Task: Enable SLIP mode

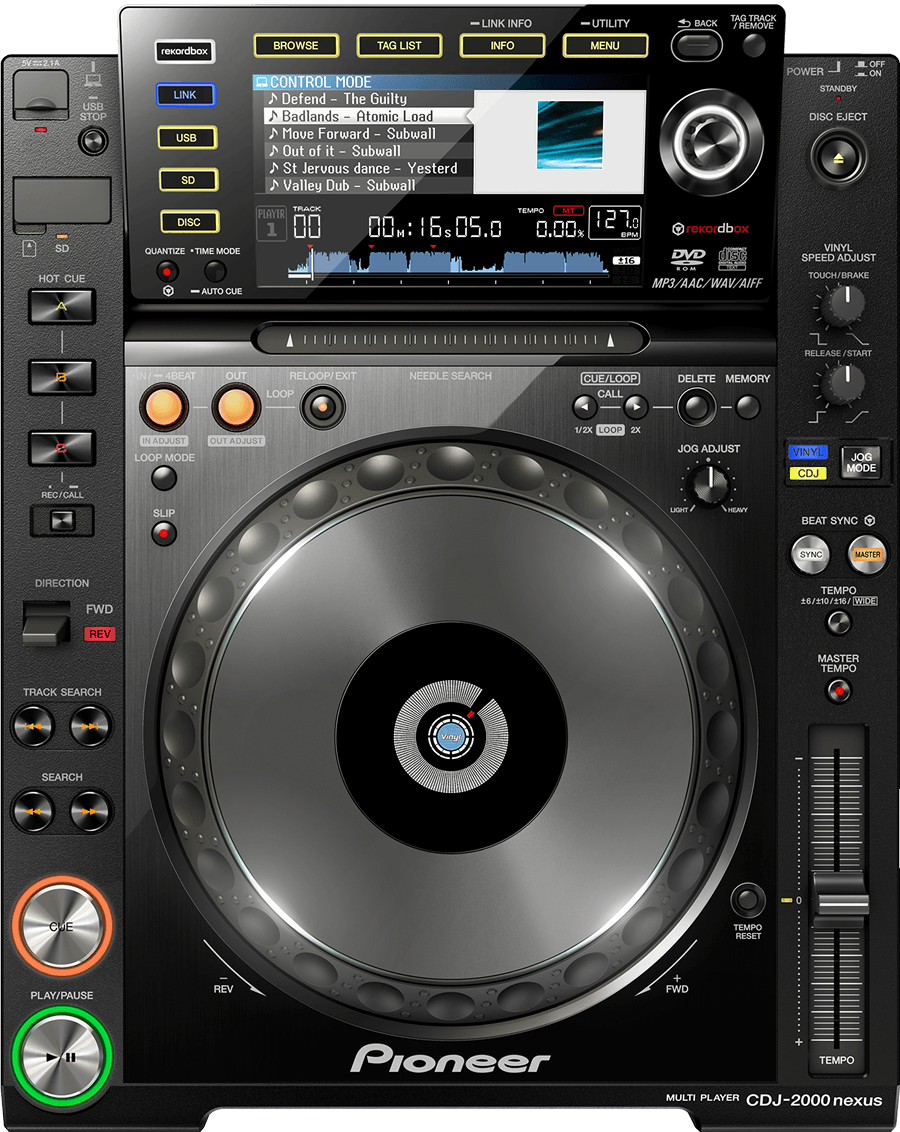Action: pyautogui.click(x=164, y=534)
